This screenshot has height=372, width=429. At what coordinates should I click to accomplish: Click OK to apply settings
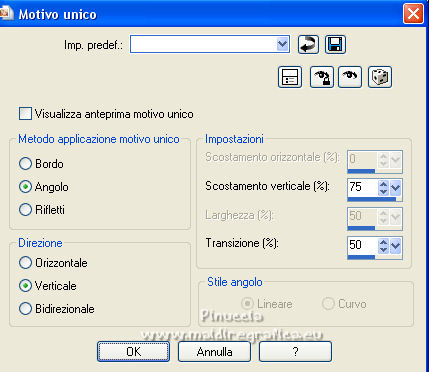click(x=133, y=352)
